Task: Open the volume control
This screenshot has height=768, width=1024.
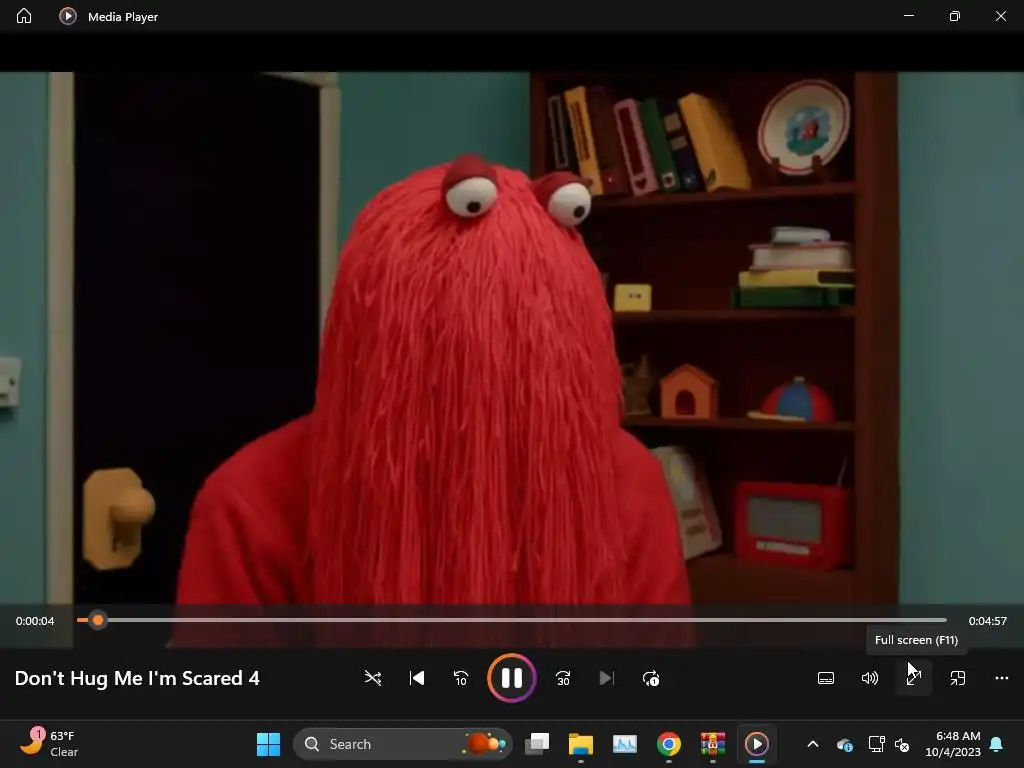Action: coord(870,679)
